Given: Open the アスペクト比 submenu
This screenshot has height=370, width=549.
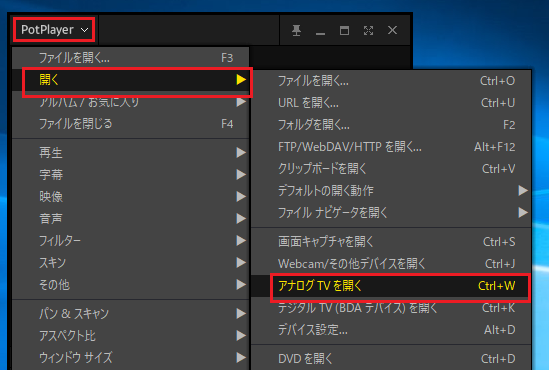Looking at the screenshot, I should click(131, 336).
